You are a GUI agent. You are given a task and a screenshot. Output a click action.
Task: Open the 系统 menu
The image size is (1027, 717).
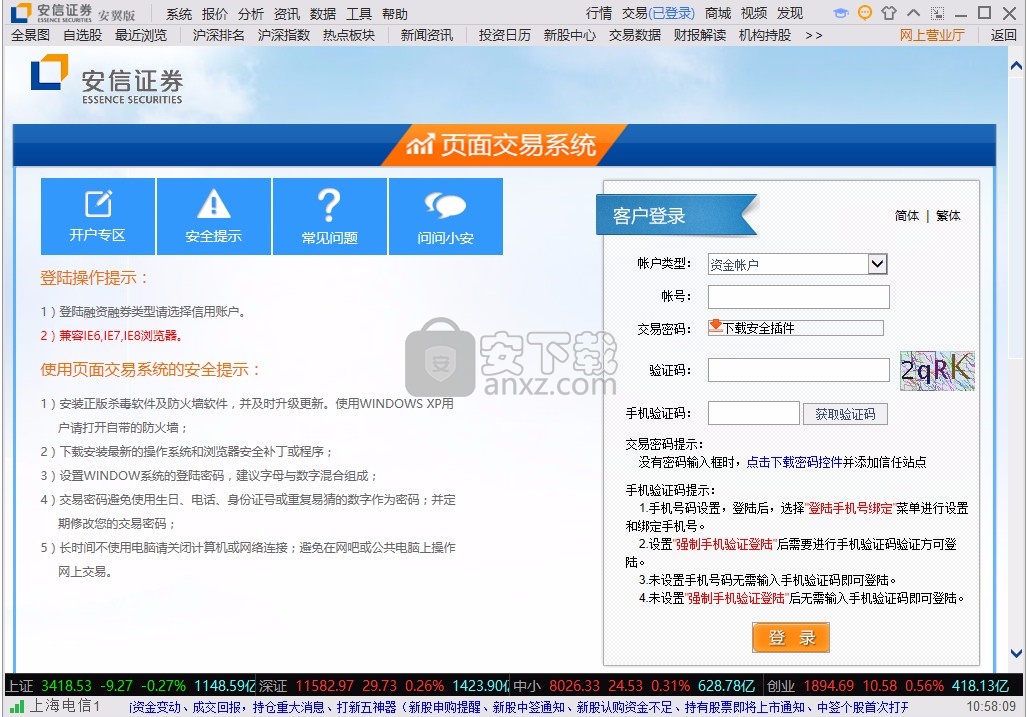pyautogui.click(x=178, y=14)
